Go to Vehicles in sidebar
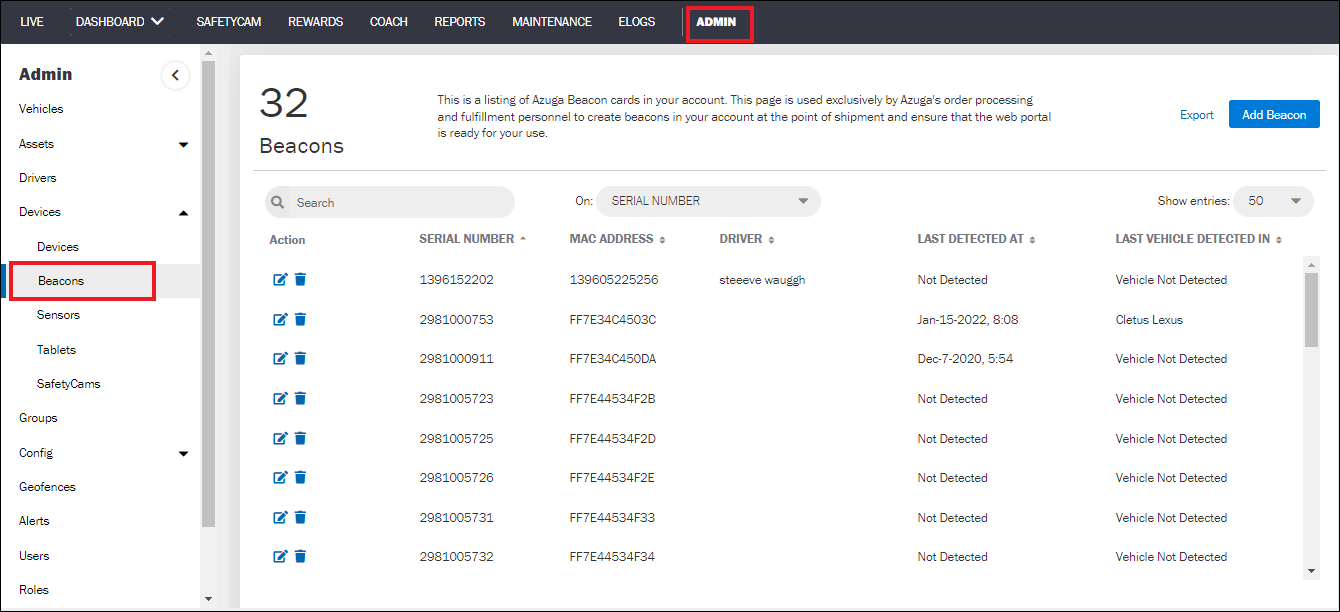Screen dimensions: 1340x612 click(41, 109)
